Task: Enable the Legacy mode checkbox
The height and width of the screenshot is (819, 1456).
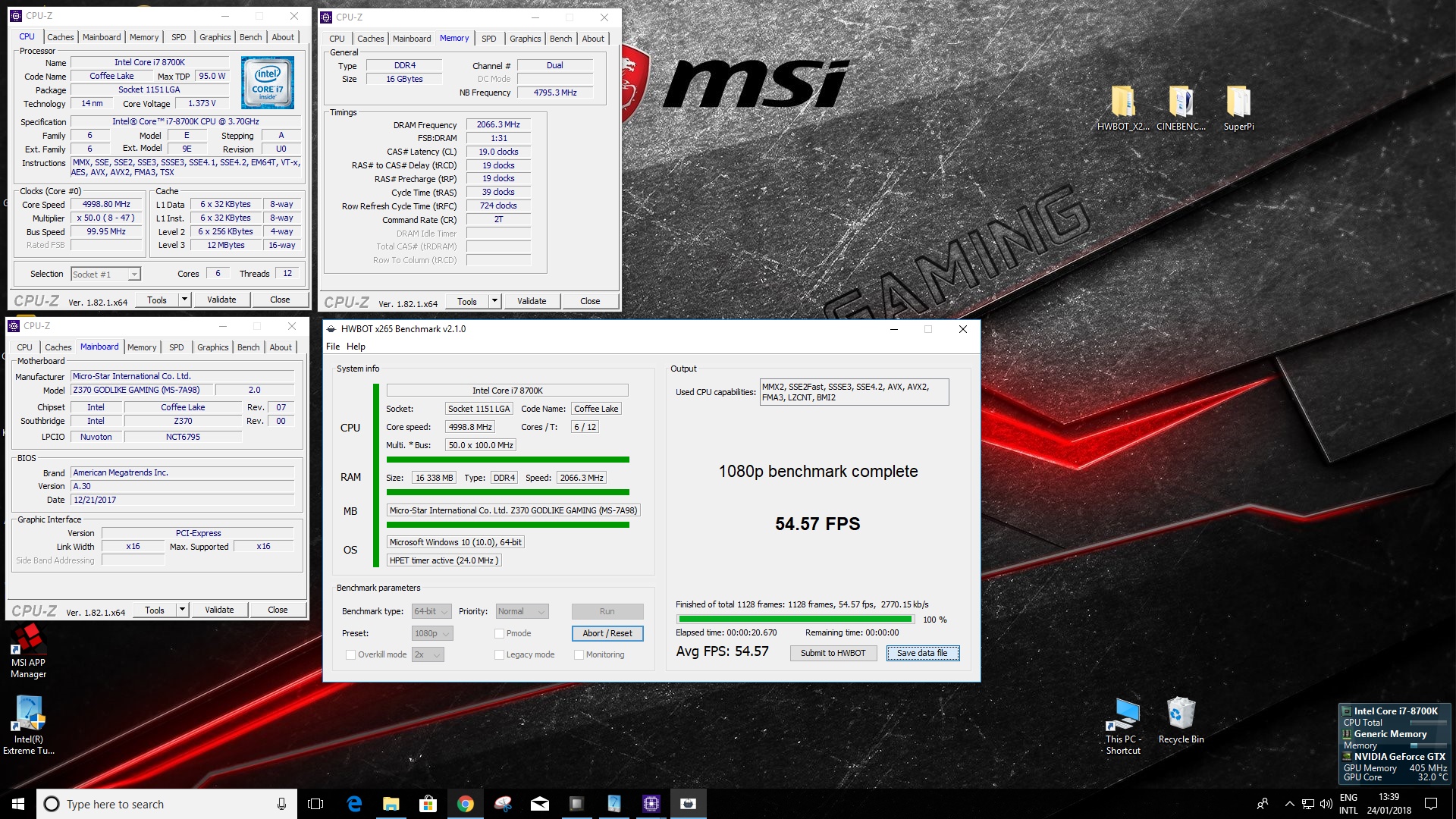Action: point(499,654)
